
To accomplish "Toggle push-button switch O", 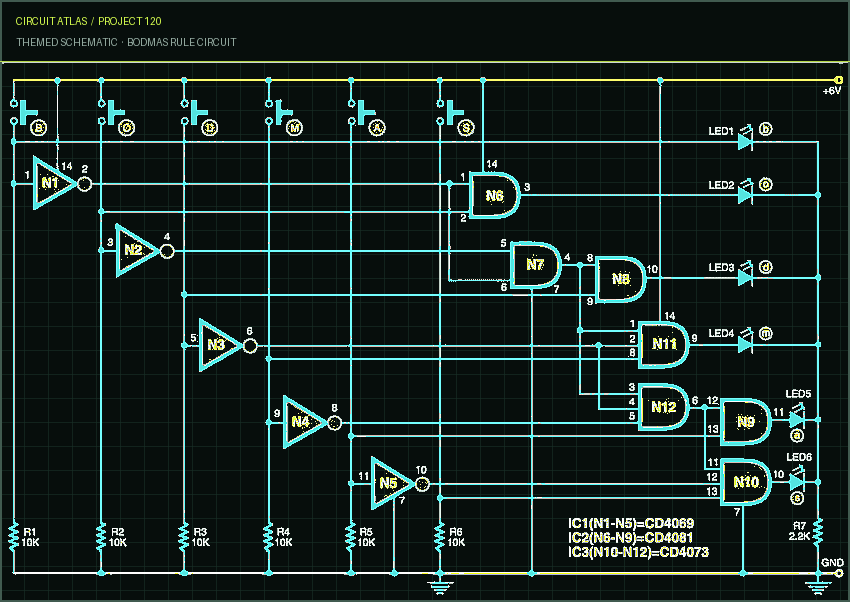I will 110,112.
